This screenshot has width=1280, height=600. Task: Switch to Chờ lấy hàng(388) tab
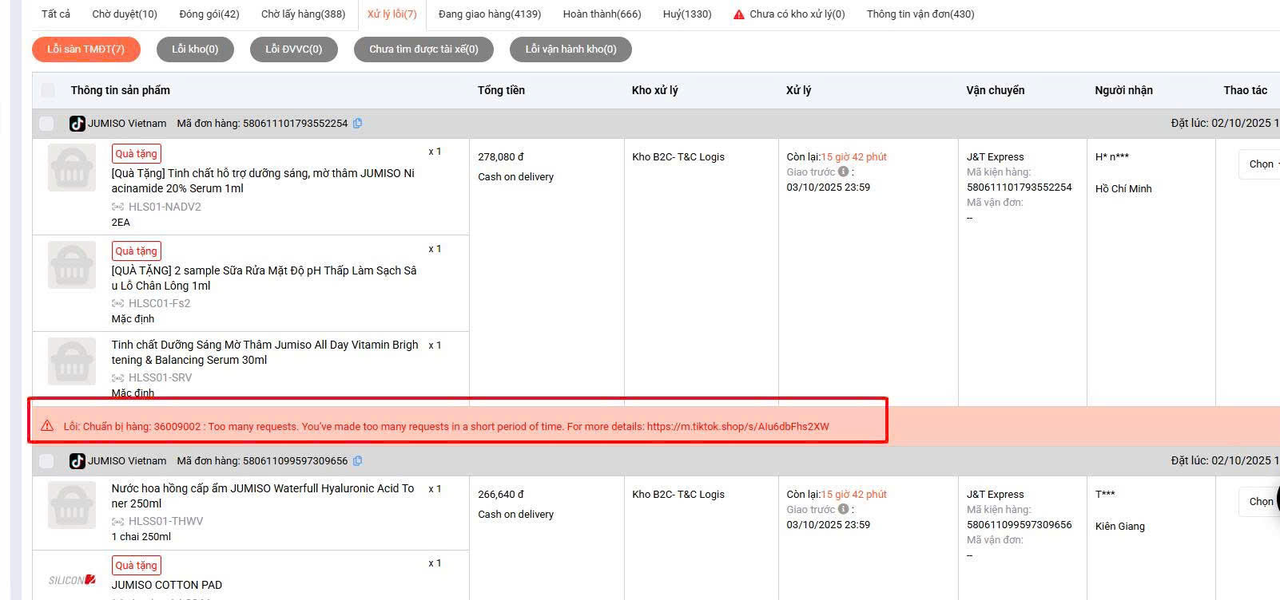point(303,14)
